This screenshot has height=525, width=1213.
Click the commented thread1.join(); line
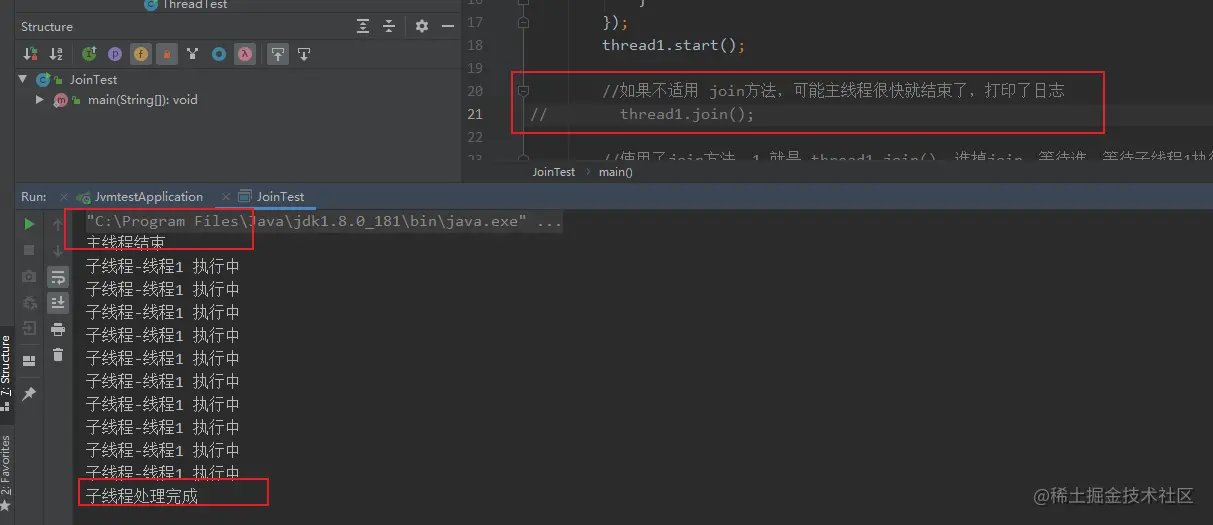tap(686, 114)
